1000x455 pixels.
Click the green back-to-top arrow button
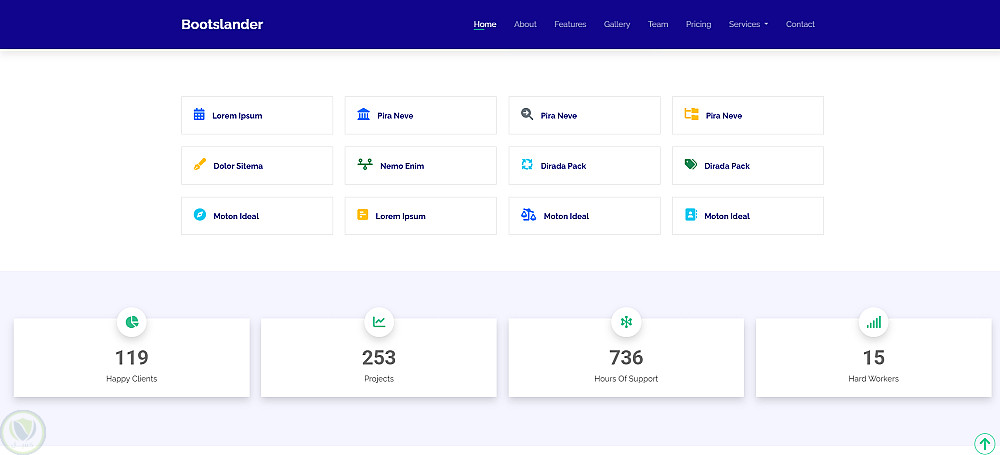[984, 443]
